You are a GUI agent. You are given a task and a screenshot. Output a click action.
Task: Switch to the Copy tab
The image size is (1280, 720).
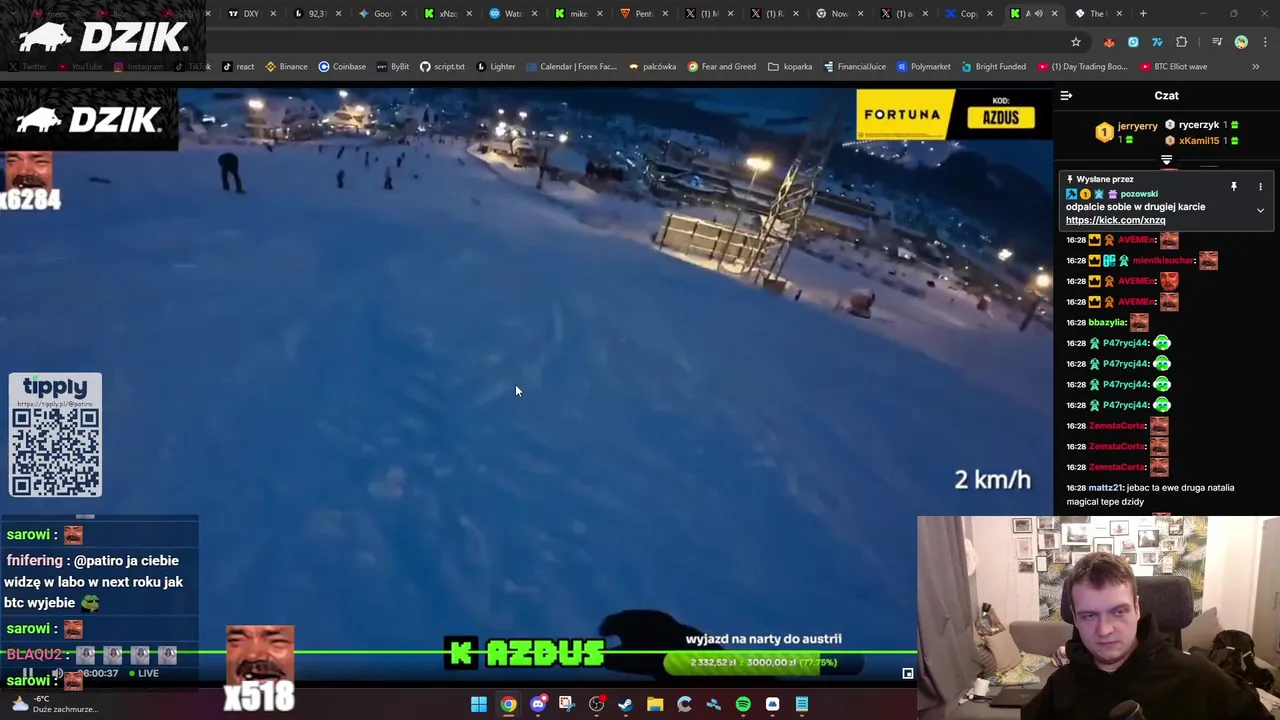pyautogui.click(x=968, y=14)
